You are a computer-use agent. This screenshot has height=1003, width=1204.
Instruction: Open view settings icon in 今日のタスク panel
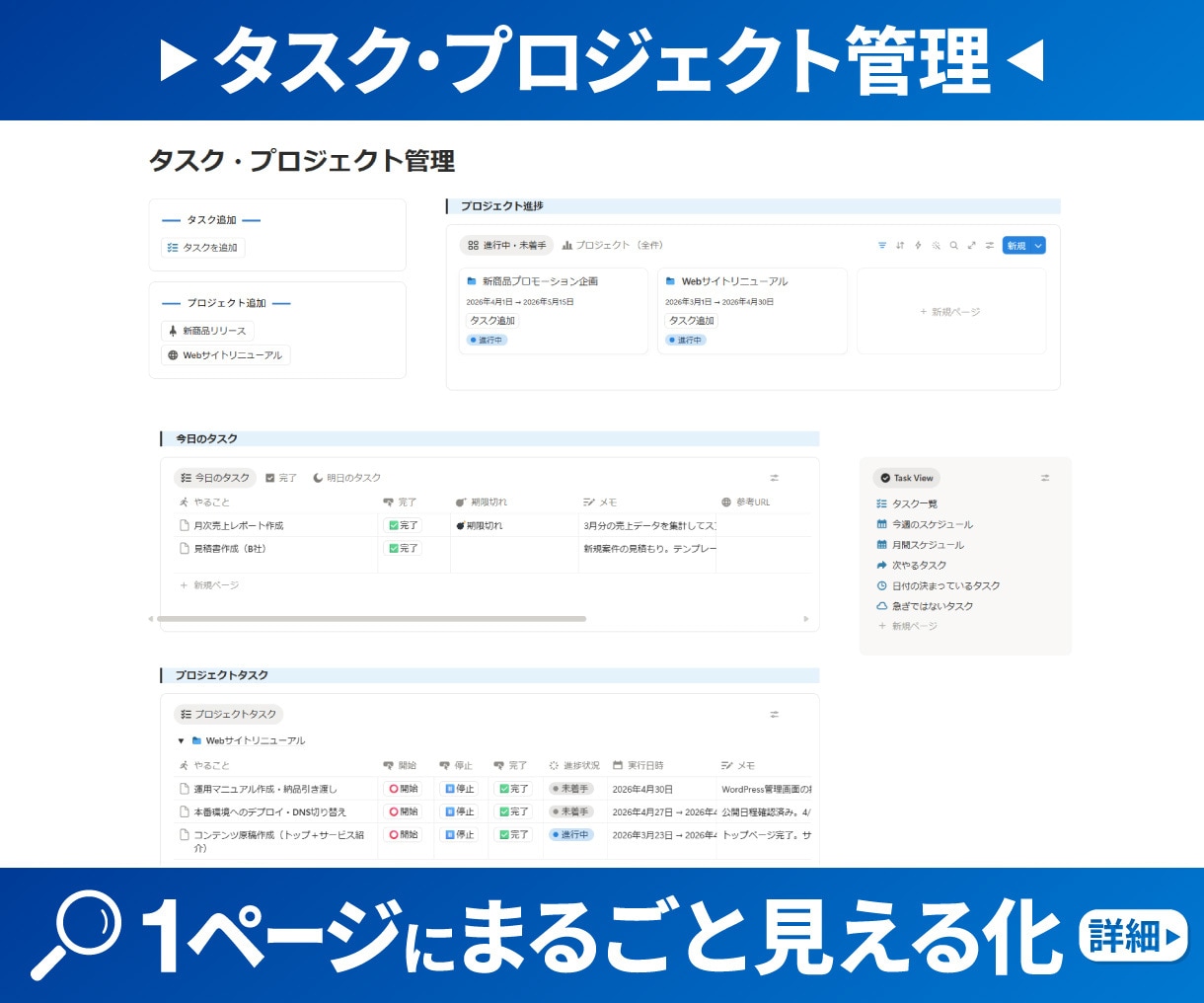775,478
